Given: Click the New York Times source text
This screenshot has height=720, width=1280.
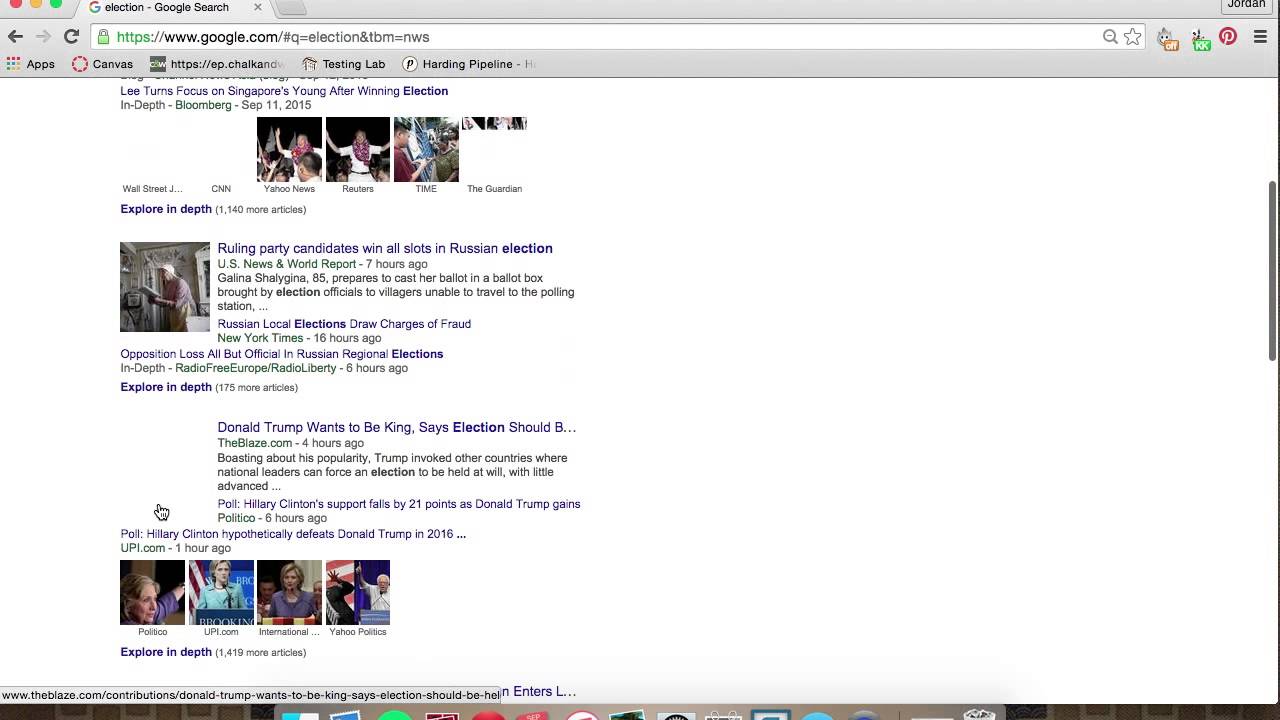Looking at the screenshot, I should [260, 338].
